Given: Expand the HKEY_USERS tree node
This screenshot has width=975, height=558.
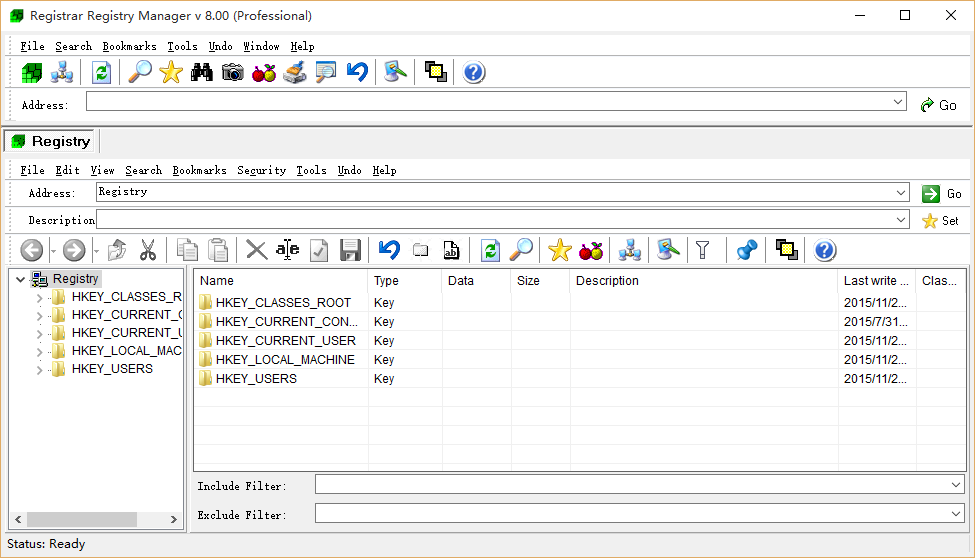Looking at the screenshot, I should click(40, 370).
